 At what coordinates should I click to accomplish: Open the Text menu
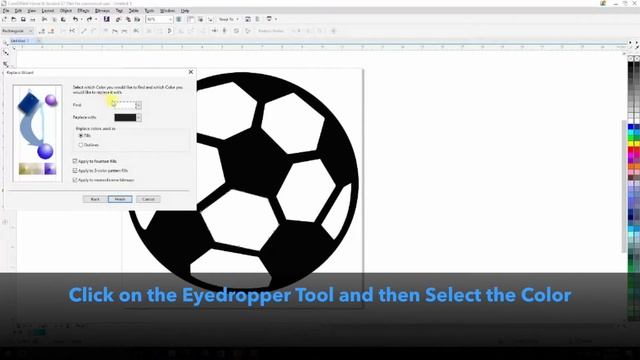tap(119, 11)
